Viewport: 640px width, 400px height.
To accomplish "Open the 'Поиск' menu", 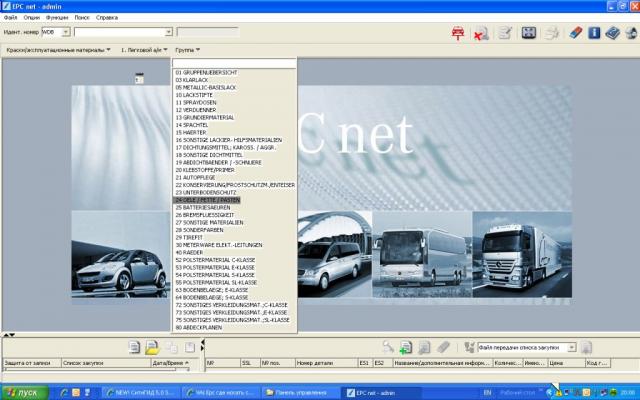I will [x=82, y=18].
